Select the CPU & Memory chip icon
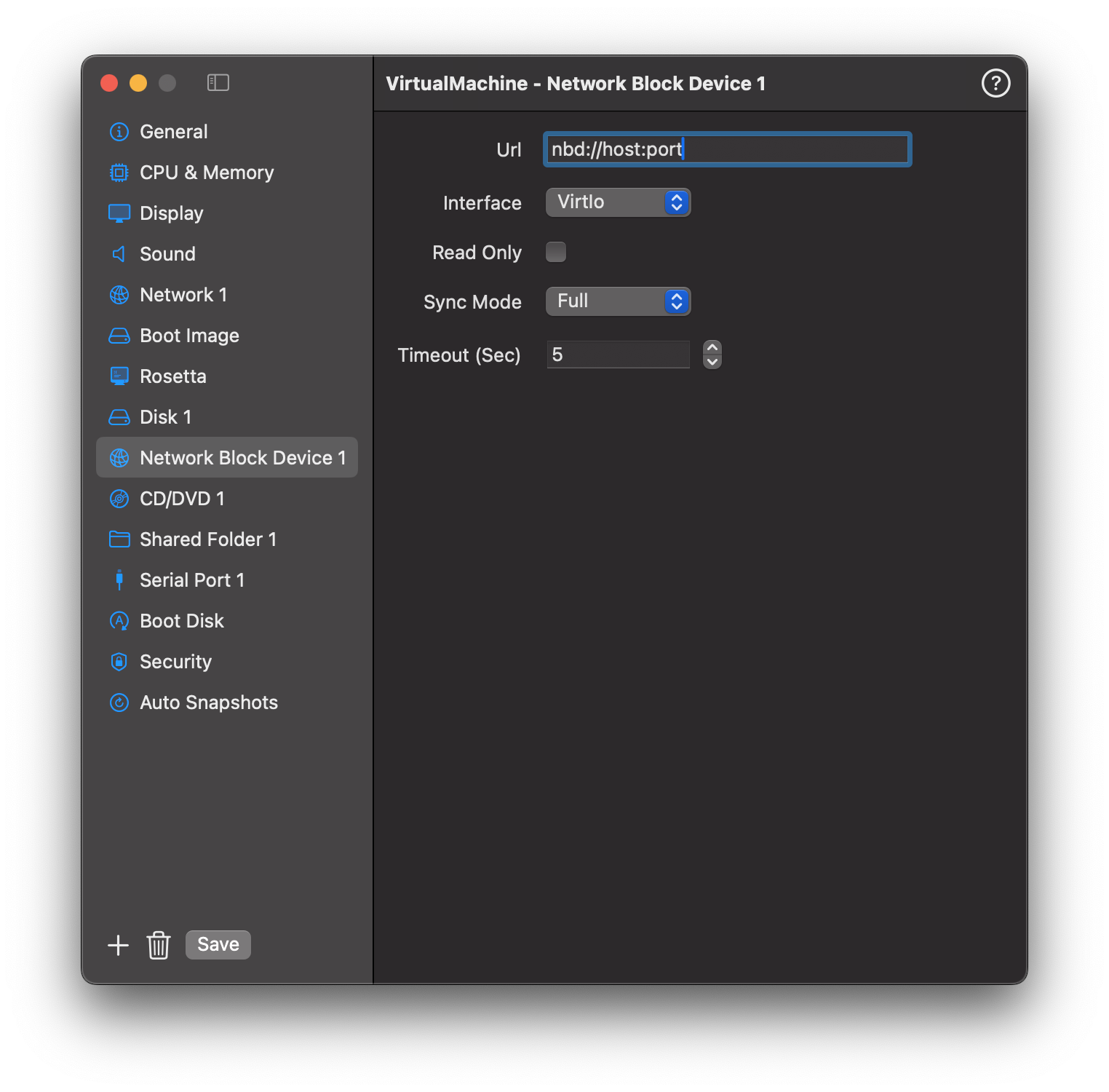 (119, 173)
